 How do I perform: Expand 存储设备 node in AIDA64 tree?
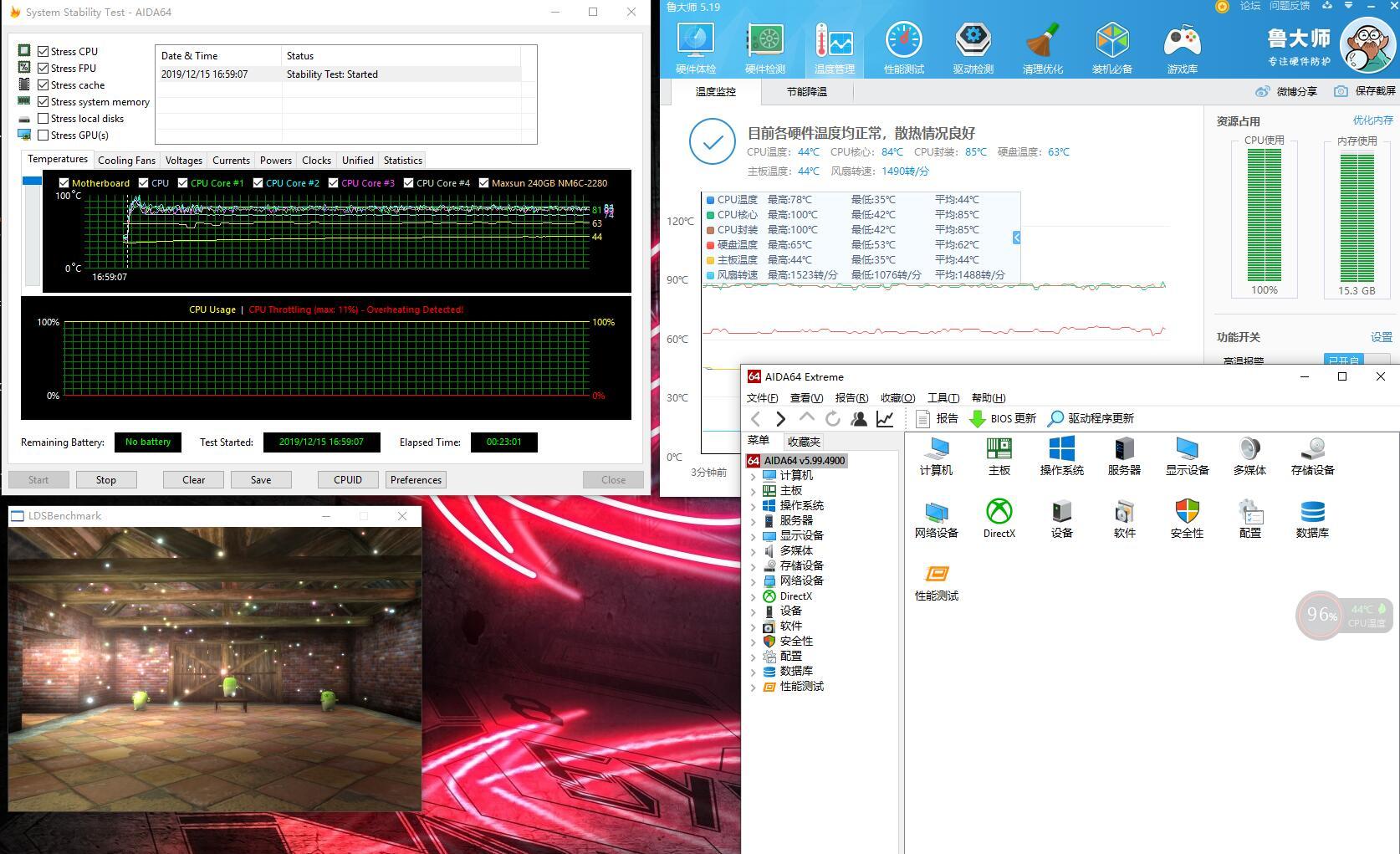[754, 566]
